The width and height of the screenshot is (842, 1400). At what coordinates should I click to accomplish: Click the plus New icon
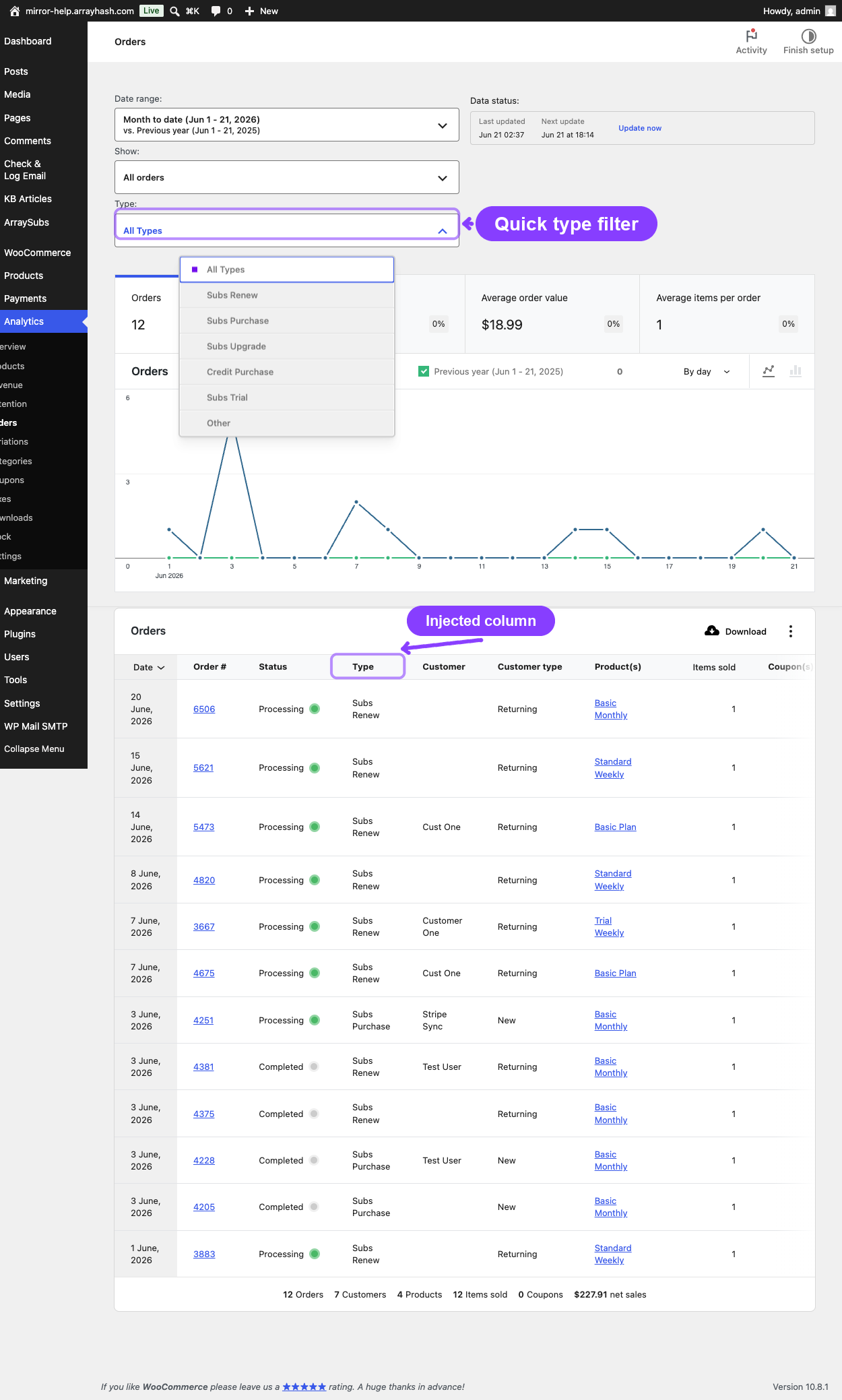(x=249, y=11)
